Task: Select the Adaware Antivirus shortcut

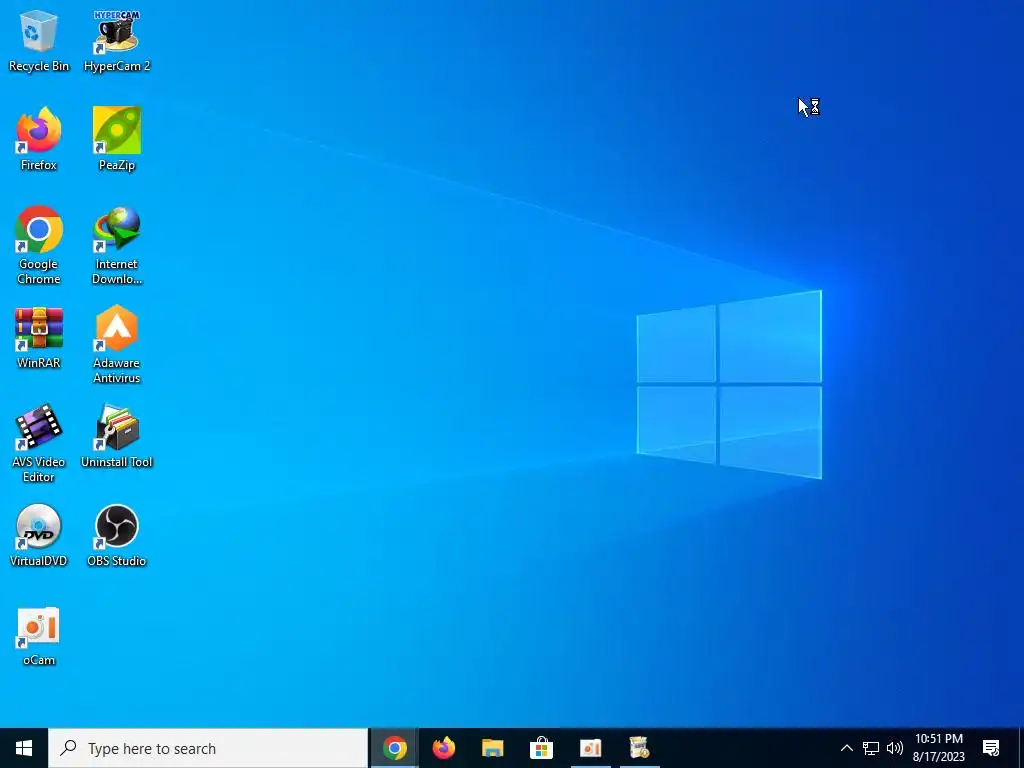Action: pyautogui.click(x=117, y=345)
